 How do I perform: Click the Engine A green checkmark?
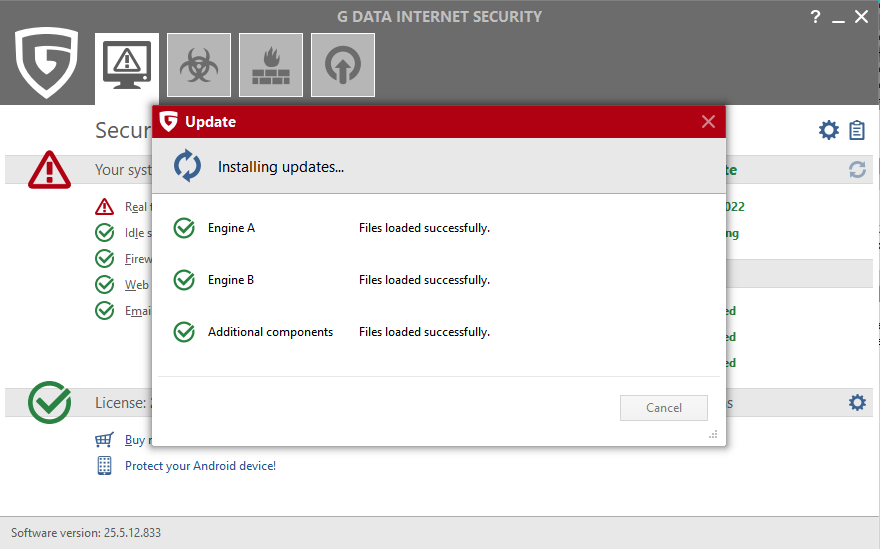click(184, 228)
